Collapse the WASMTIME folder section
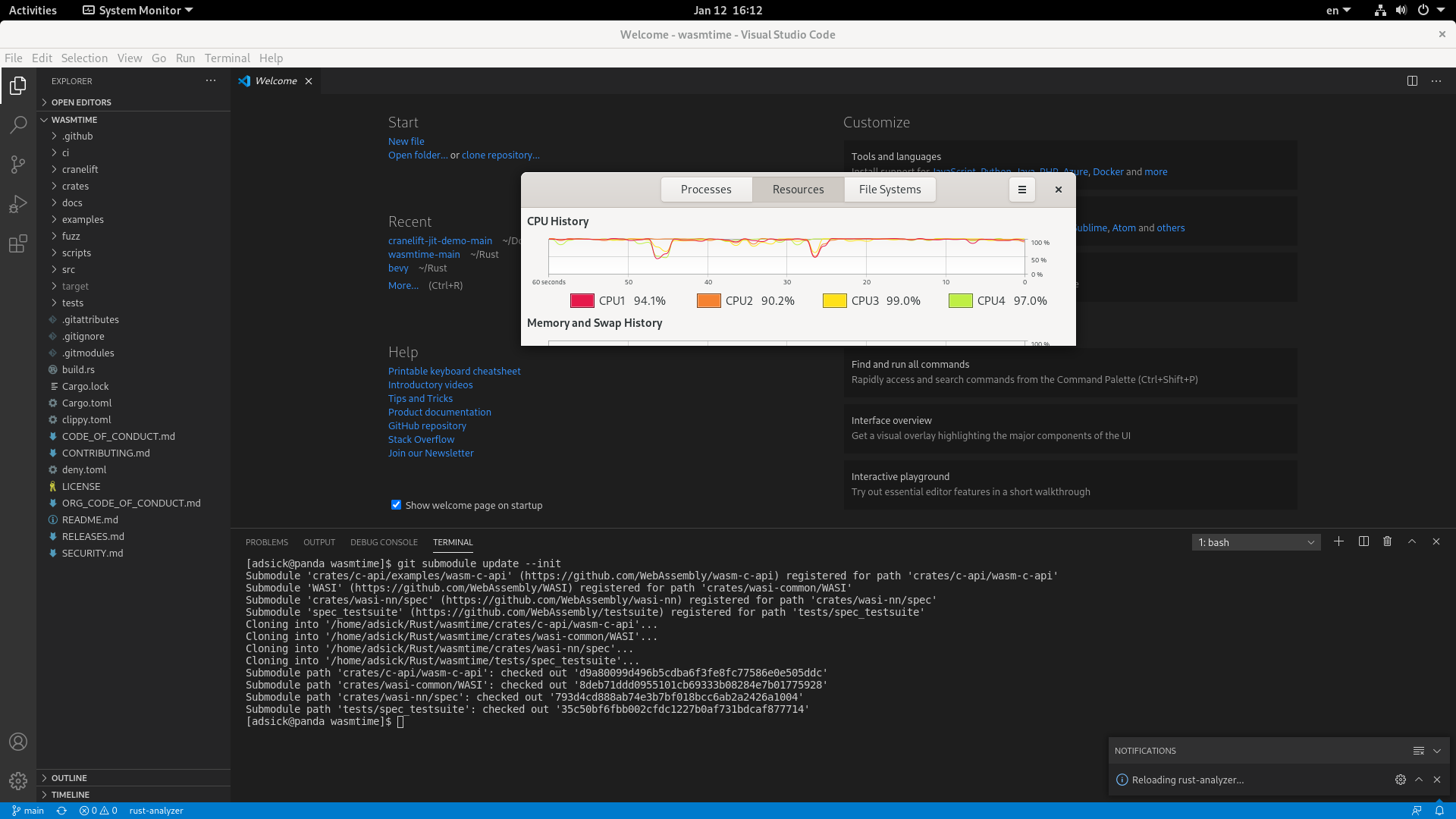1456x819 pixels. pyautogui.click(x=133, y=120)
